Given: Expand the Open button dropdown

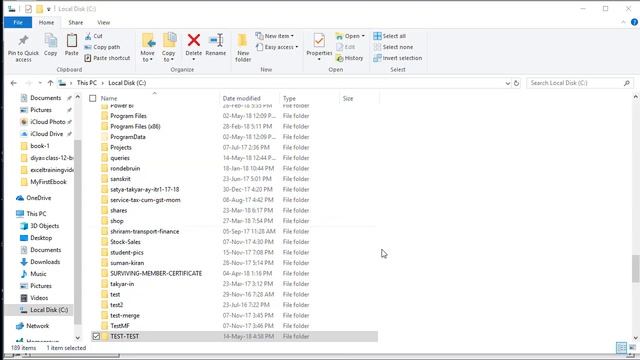Looking at the screenshot, I should click(363, 36).
